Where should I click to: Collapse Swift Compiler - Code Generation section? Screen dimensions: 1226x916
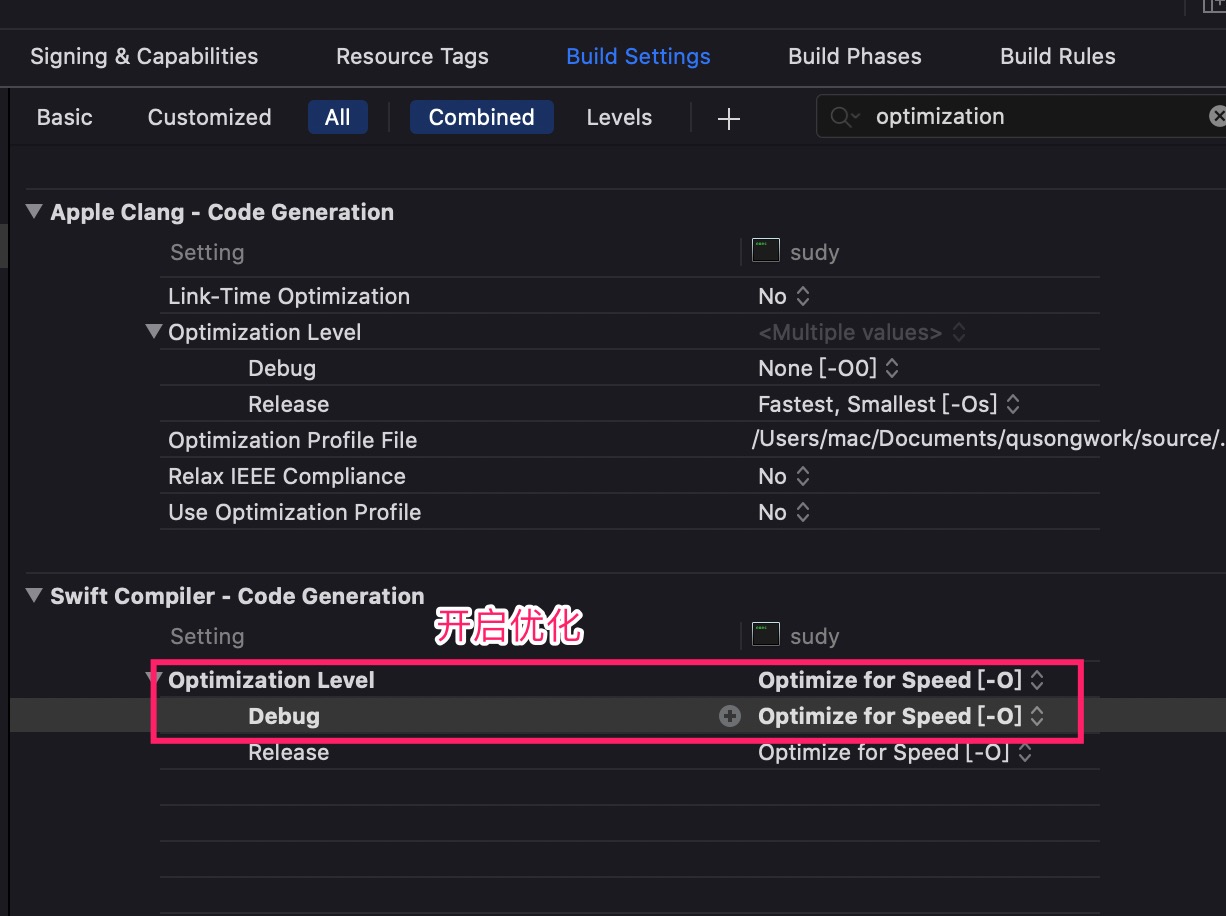[34, 596]
